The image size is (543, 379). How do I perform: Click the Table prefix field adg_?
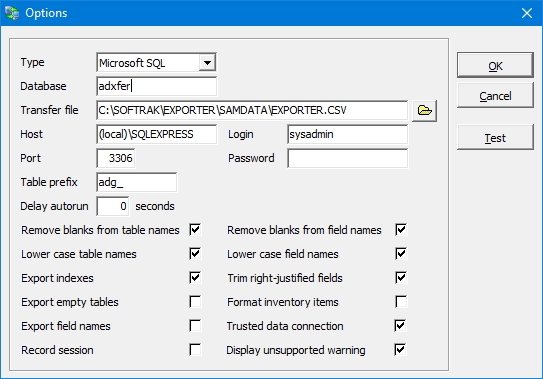(x=136, y=182)
